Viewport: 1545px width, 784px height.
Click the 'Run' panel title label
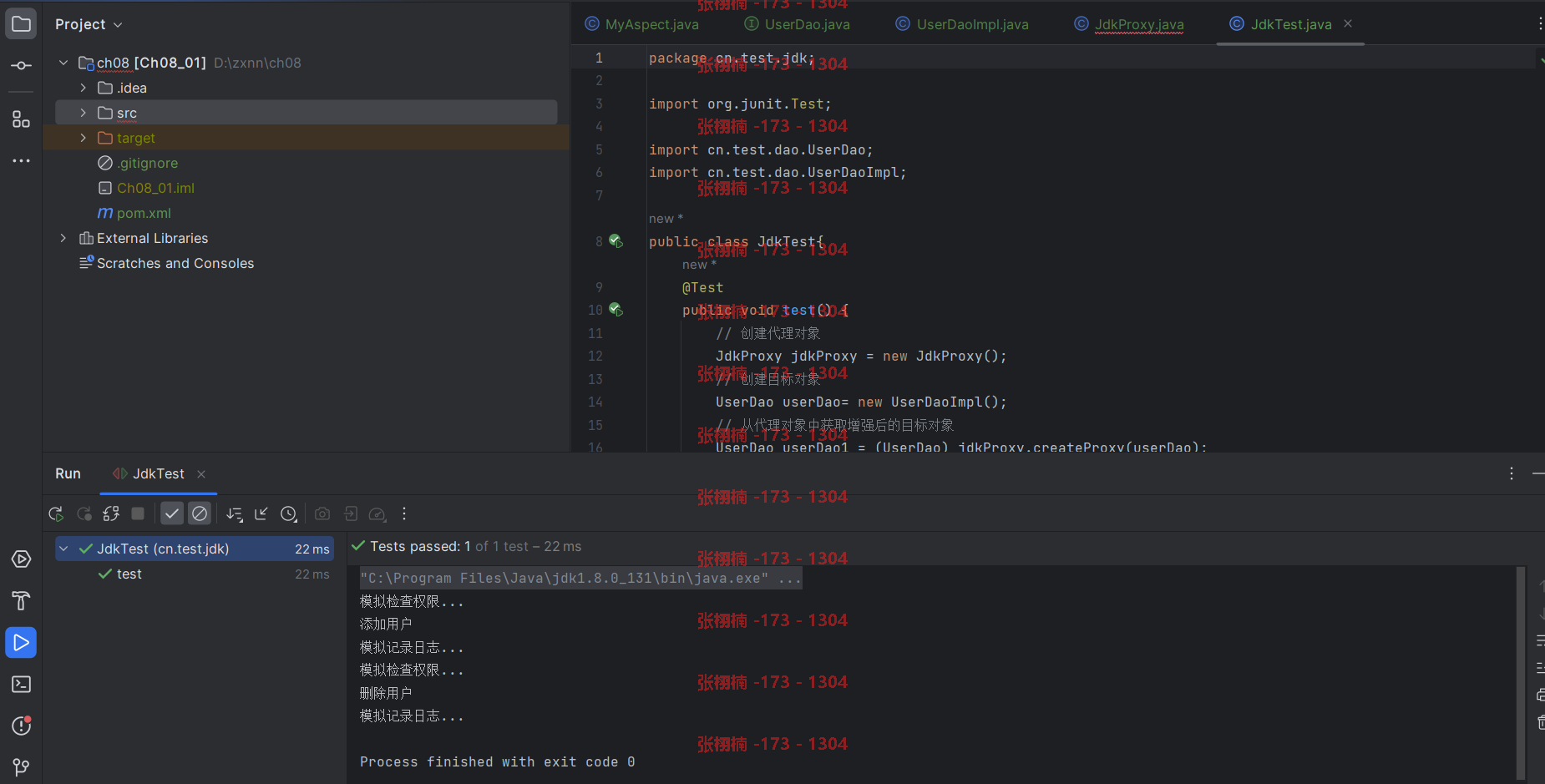coord(68,473)
